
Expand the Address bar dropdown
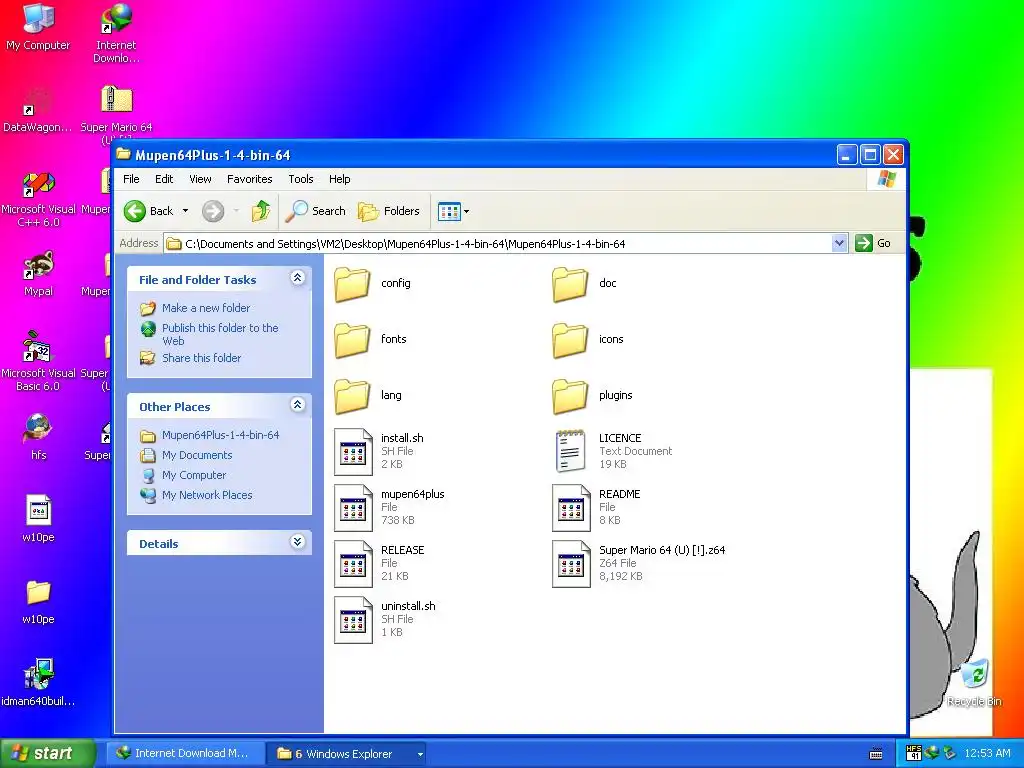point(839,244)
